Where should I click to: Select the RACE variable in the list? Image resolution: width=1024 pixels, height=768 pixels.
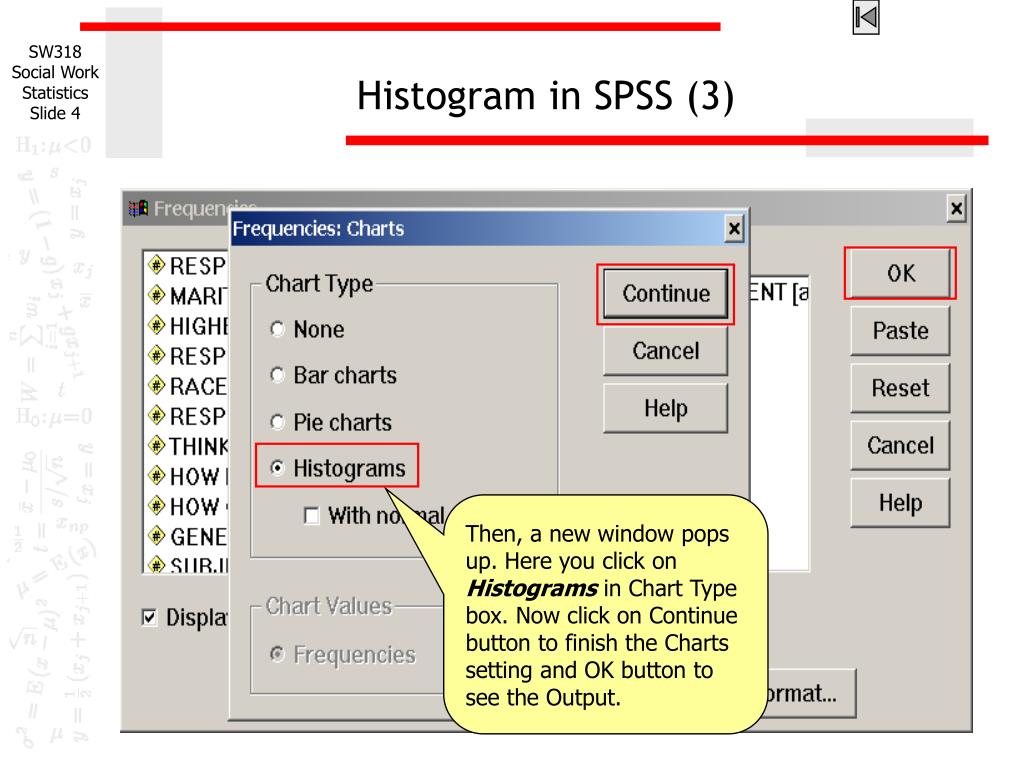point(198,386)
